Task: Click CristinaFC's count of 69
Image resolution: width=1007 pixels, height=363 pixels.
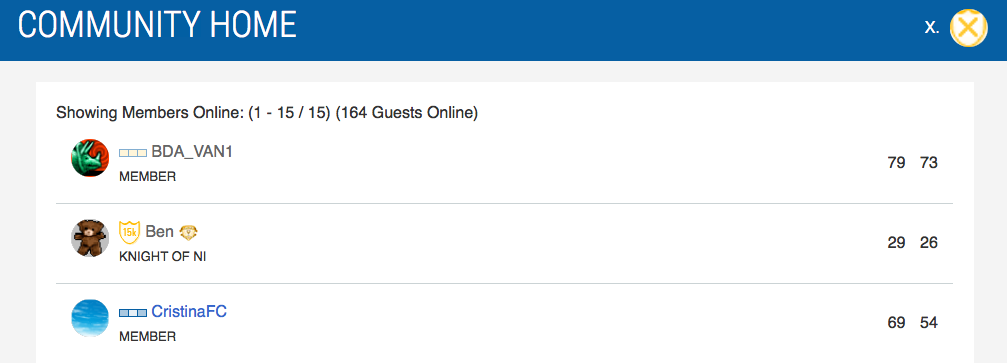Action: (897, 323)
